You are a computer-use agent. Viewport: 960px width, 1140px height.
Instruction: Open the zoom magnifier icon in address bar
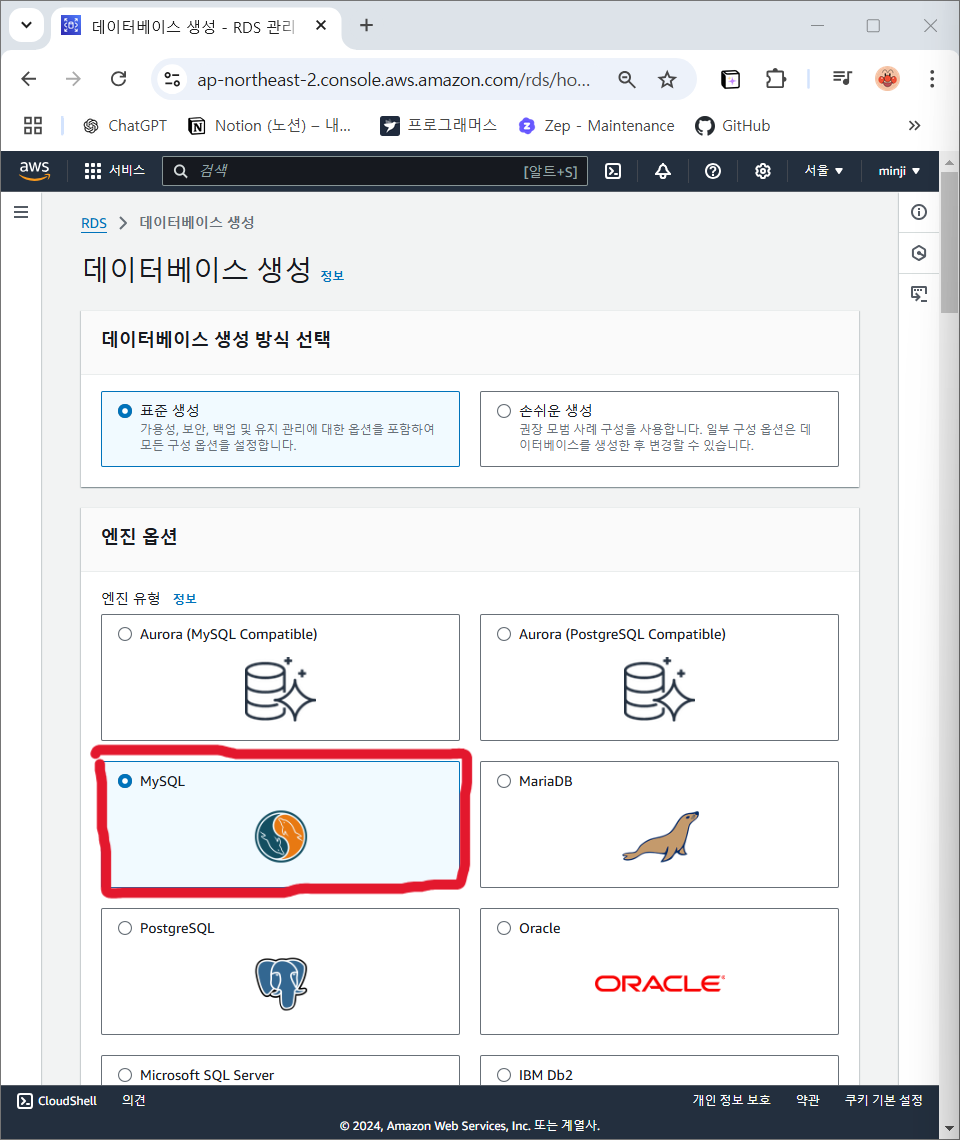point(626,79)
